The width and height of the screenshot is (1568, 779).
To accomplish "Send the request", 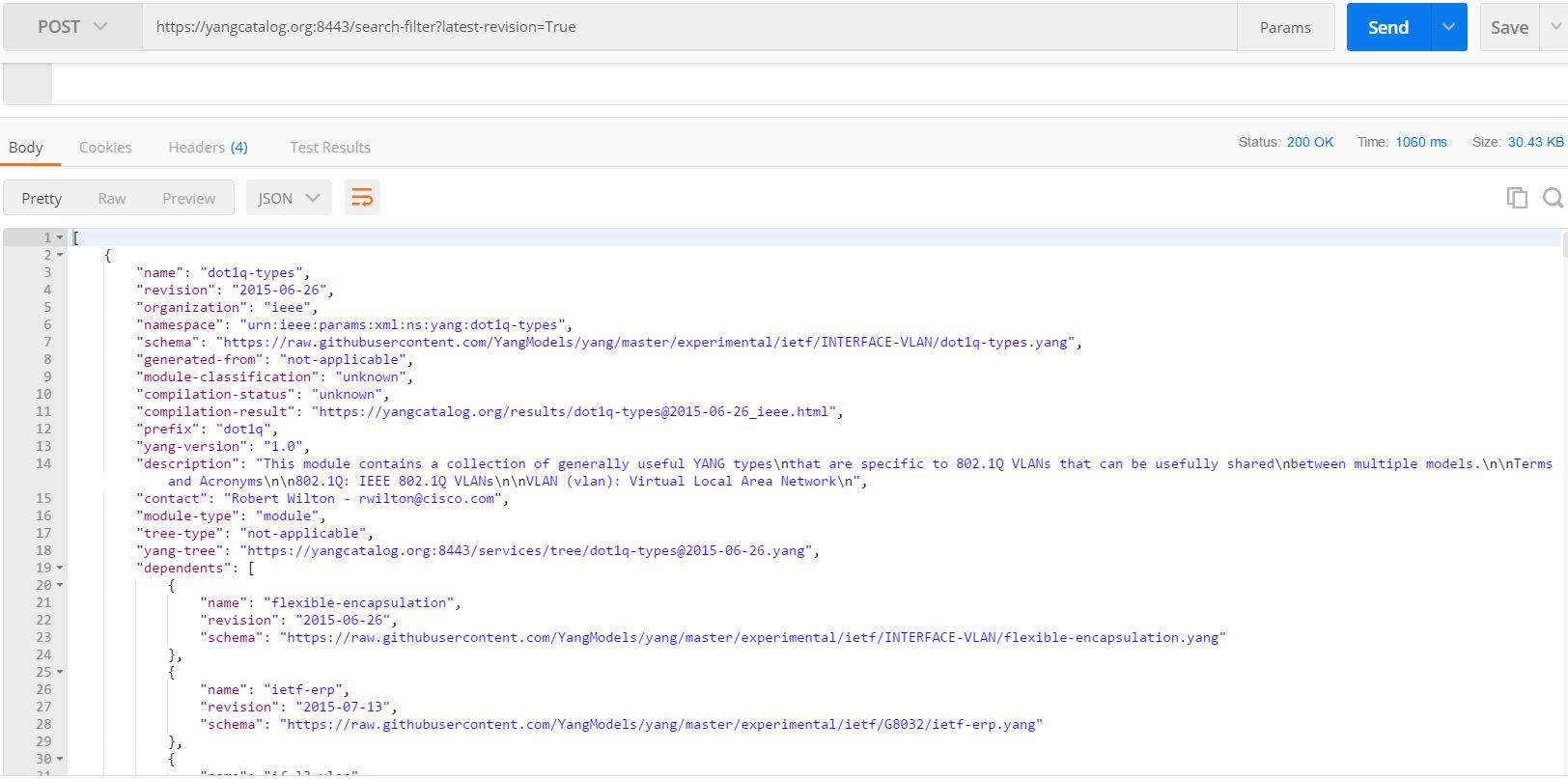I will click(x=1388, y=27).
